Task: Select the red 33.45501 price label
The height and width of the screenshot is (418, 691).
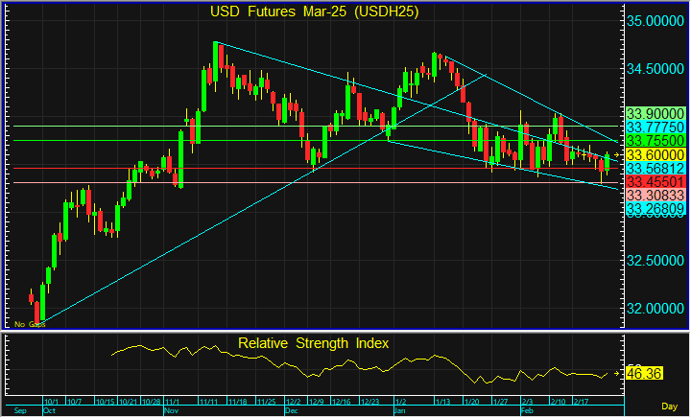Action: (654, 183)
